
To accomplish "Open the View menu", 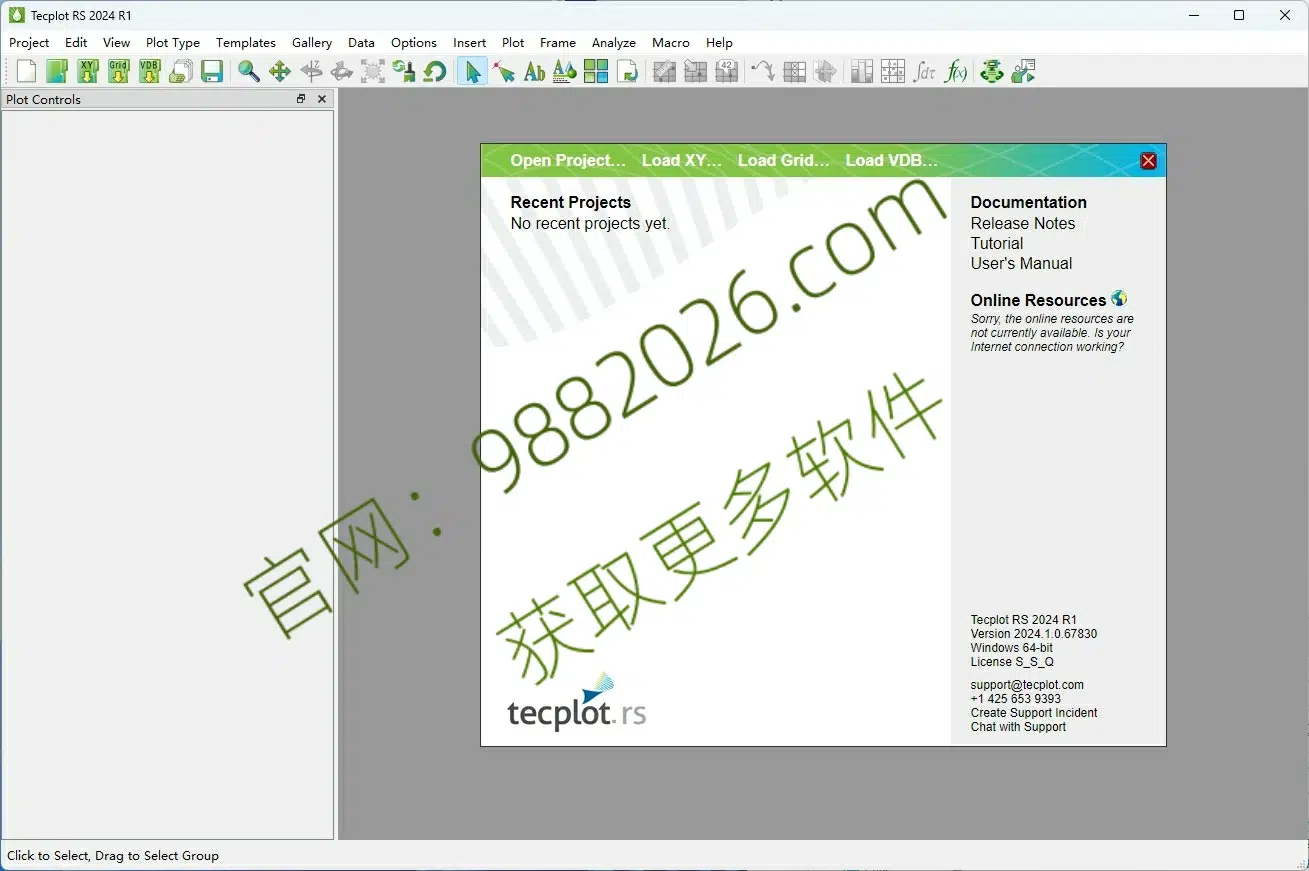I will pyautogui.click(x=116, y=42).
